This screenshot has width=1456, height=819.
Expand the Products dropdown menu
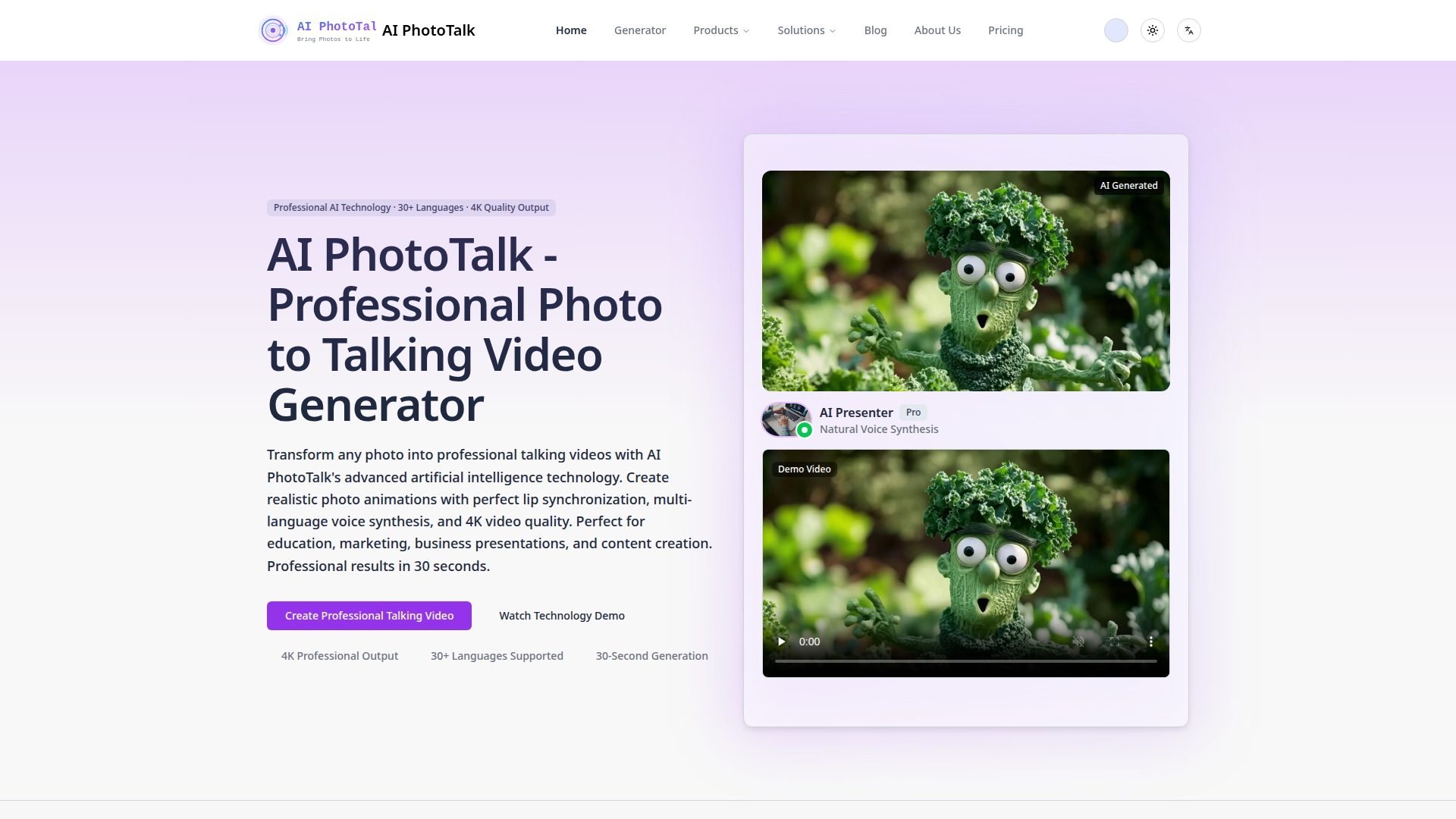click(x=721, y=30)
